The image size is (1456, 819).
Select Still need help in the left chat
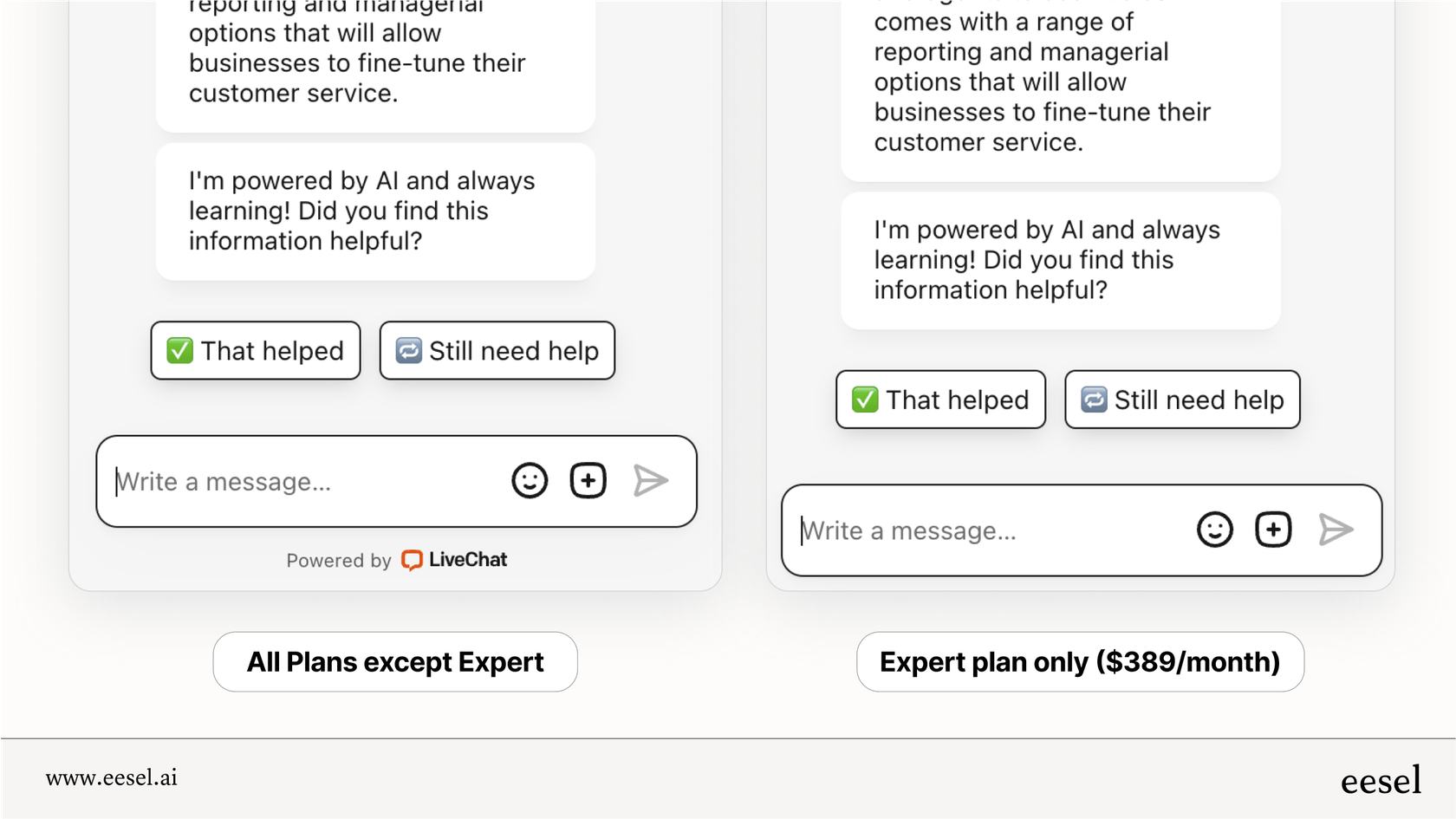point(497,350)
